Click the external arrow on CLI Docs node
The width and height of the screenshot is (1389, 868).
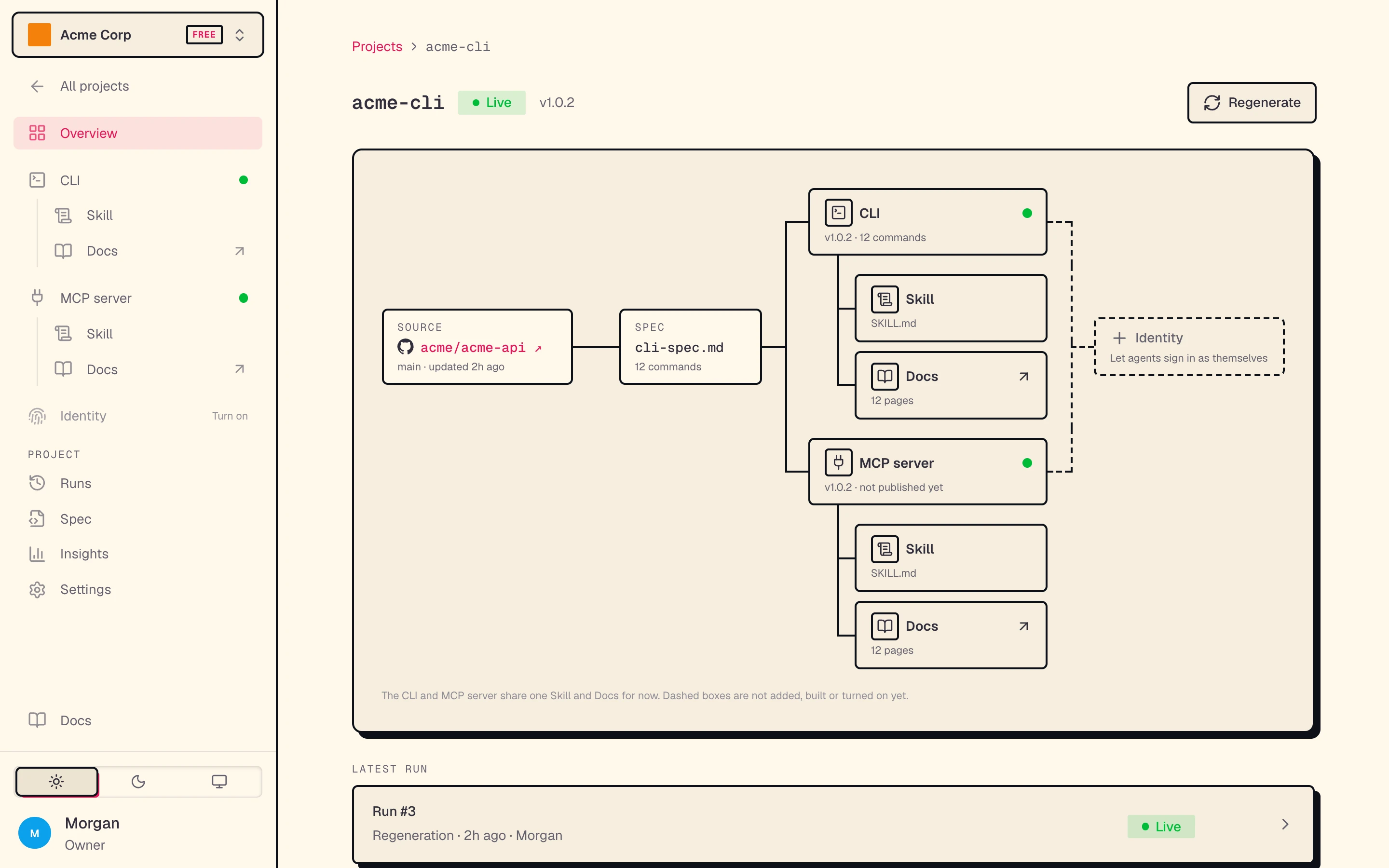click(x=1023, y=377)
